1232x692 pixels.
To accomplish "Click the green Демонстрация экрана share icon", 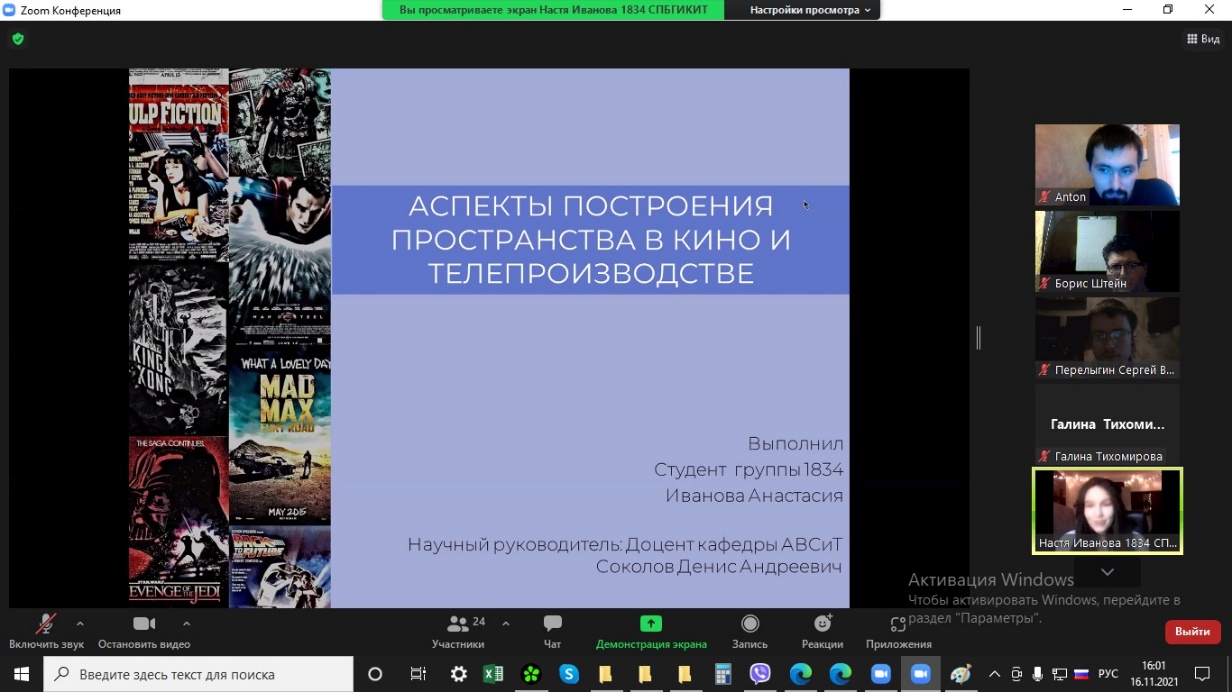I will pyautogui.click(x=651, y=624).
